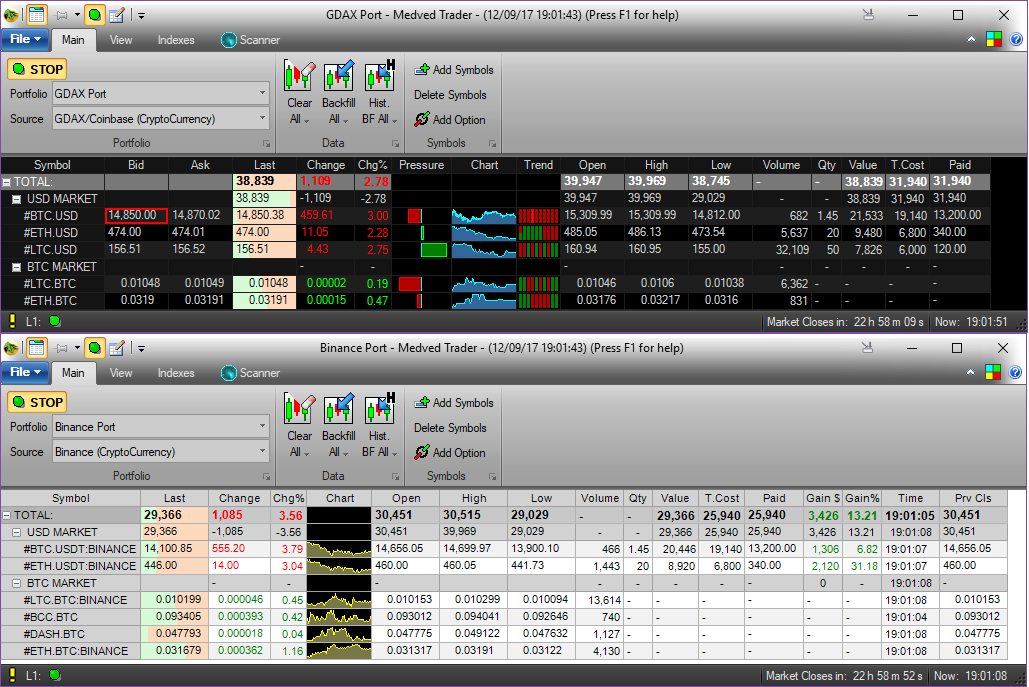Open Portfolio group dialog launcher in GDAX window
Screen dimensions: 1029x687
click(x=266, y=143)
